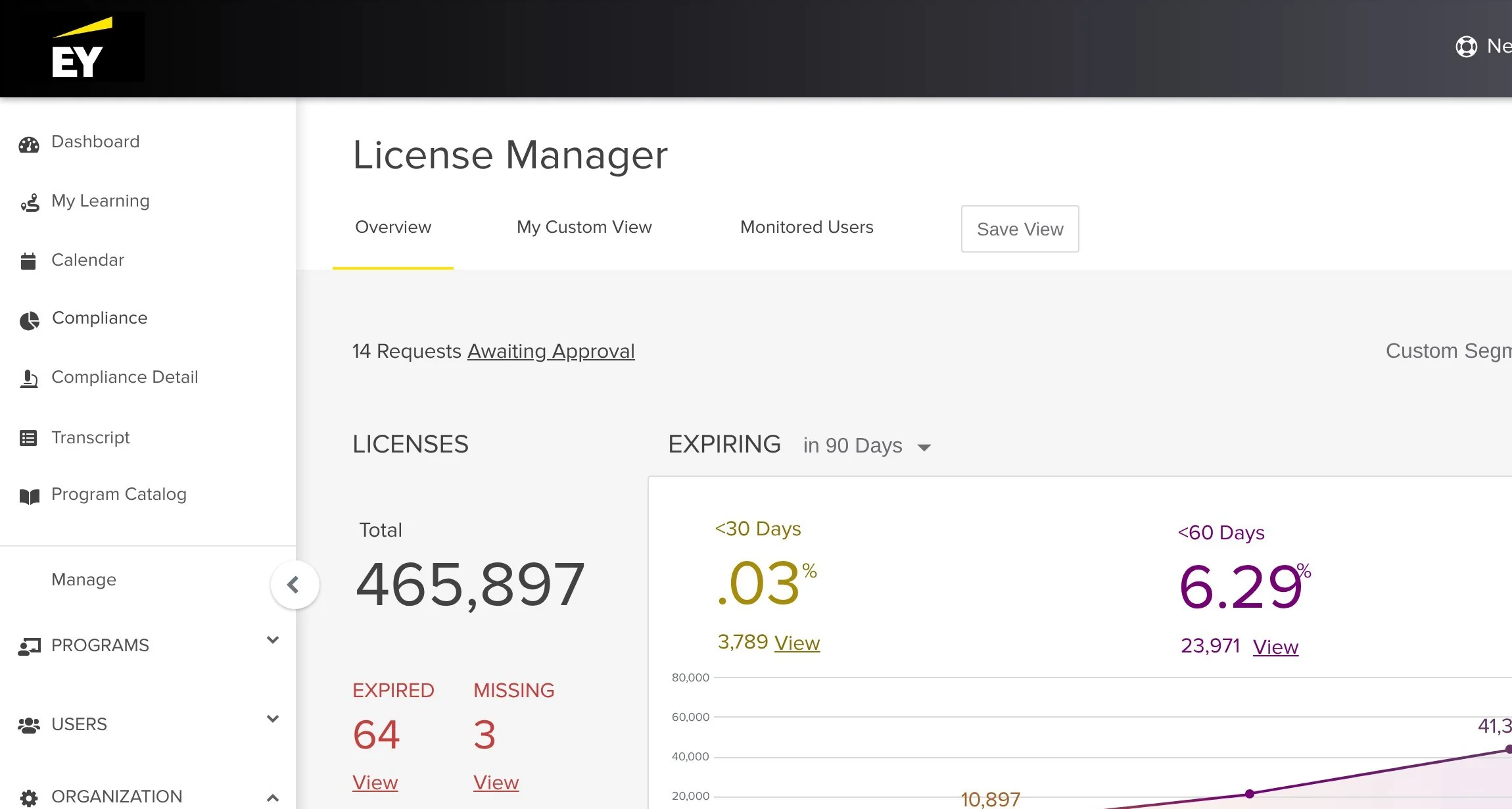Viewport: 1512px width, 809px height.
Task: Click the Users group icon
Action: click(29, 725)
